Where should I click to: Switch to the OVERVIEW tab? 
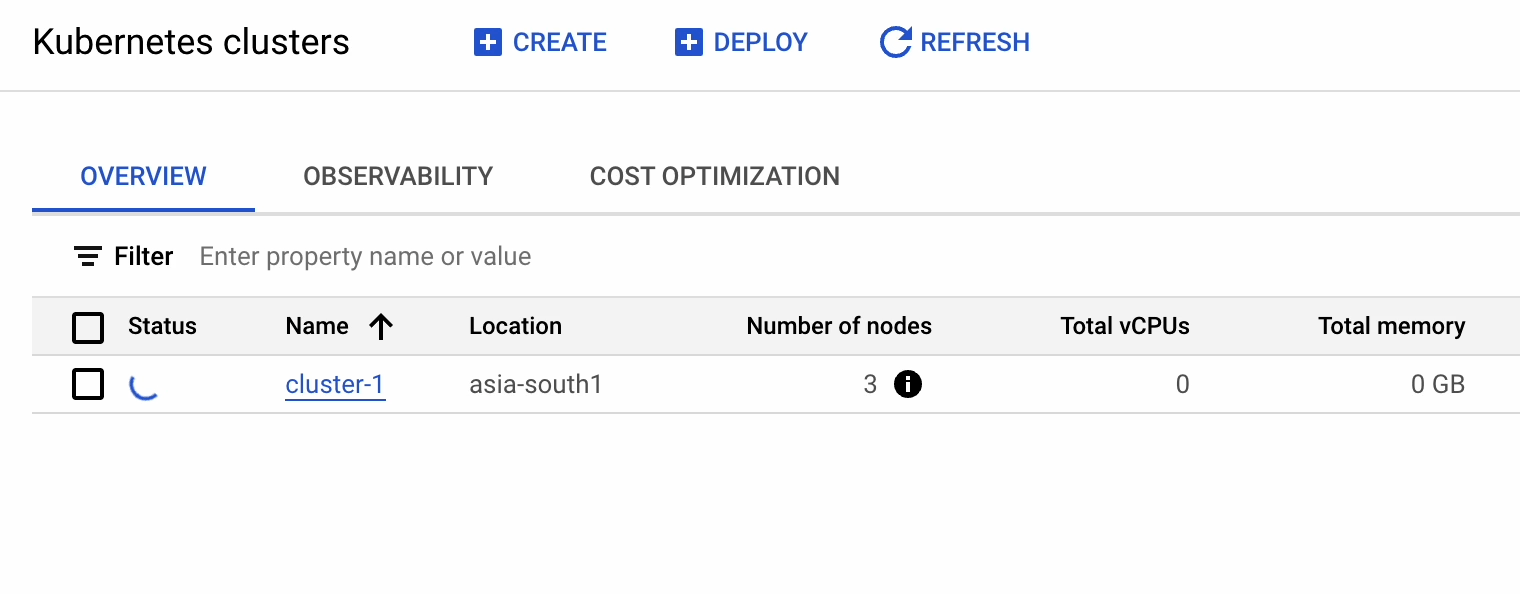coord(143,177)
